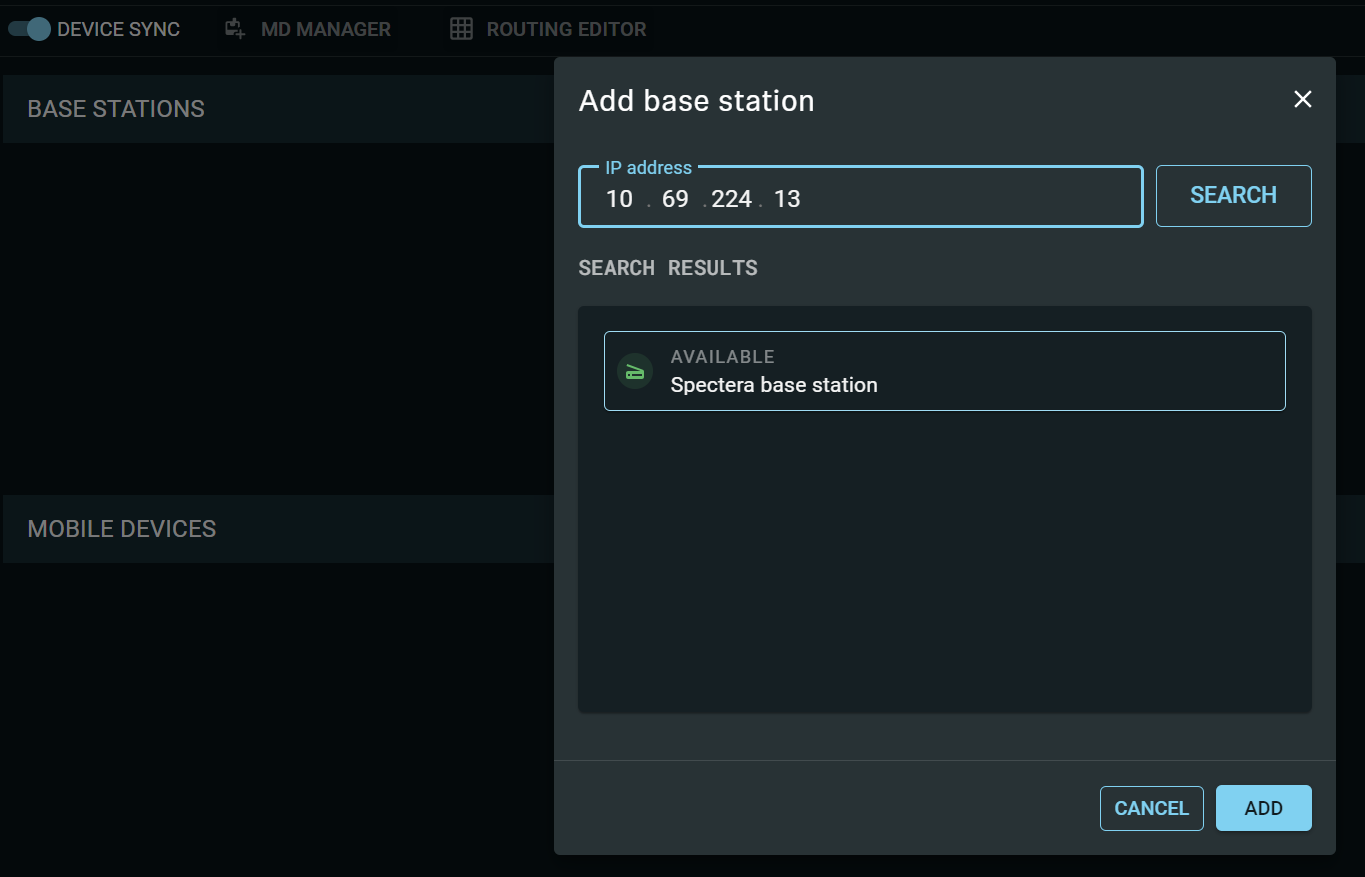1365x877 pixels.
Task: Select third IP octet field showing 224
Action: tap(732, 199)
